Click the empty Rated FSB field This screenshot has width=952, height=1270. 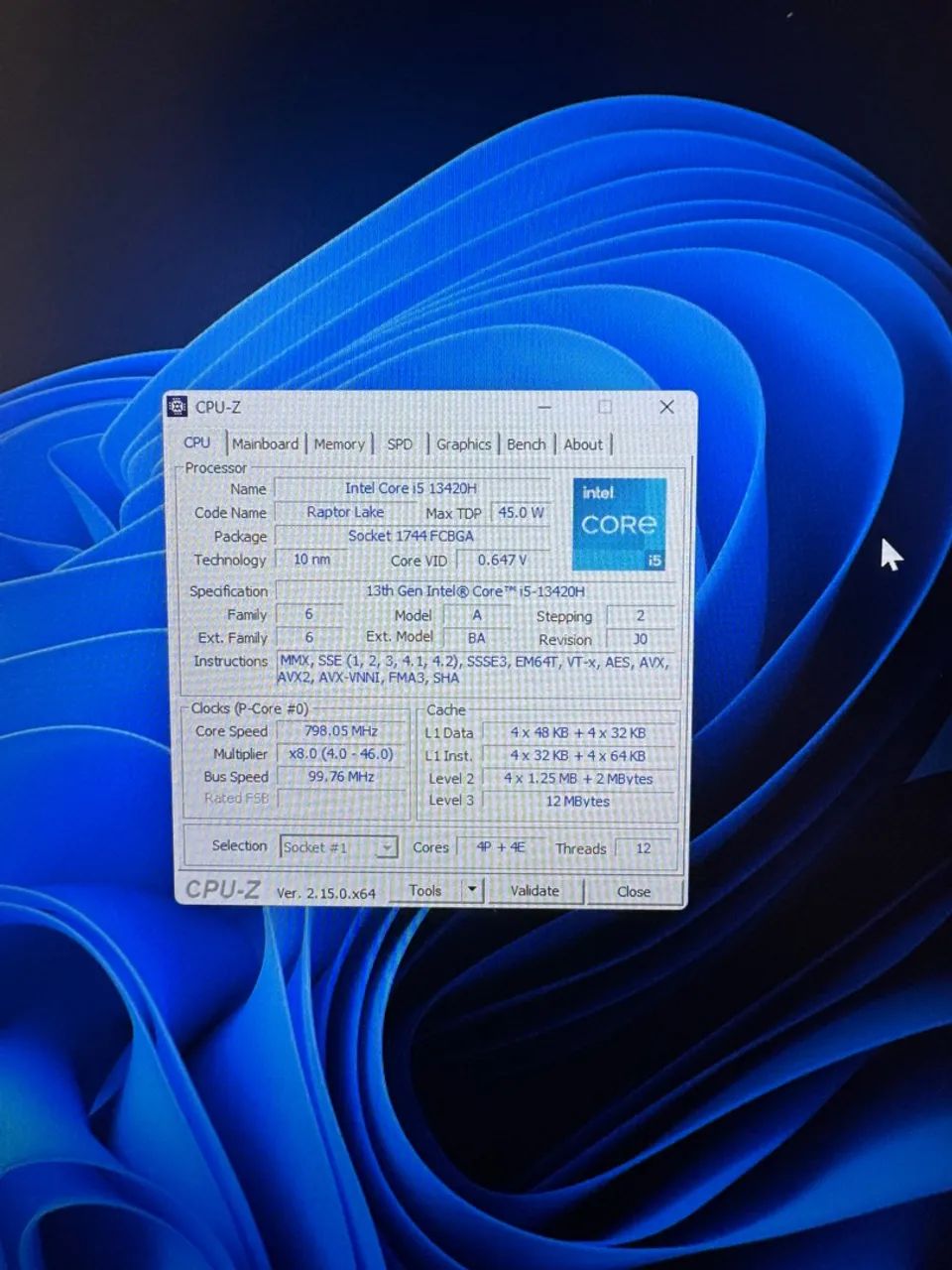pyautogui.click(x=340, y=799)
